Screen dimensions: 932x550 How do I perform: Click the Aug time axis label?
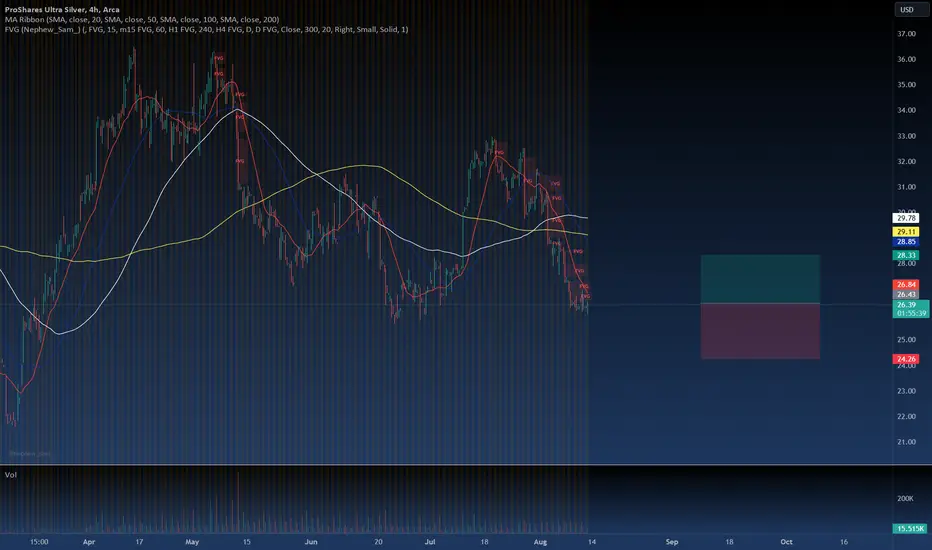(x=540, y=542)
